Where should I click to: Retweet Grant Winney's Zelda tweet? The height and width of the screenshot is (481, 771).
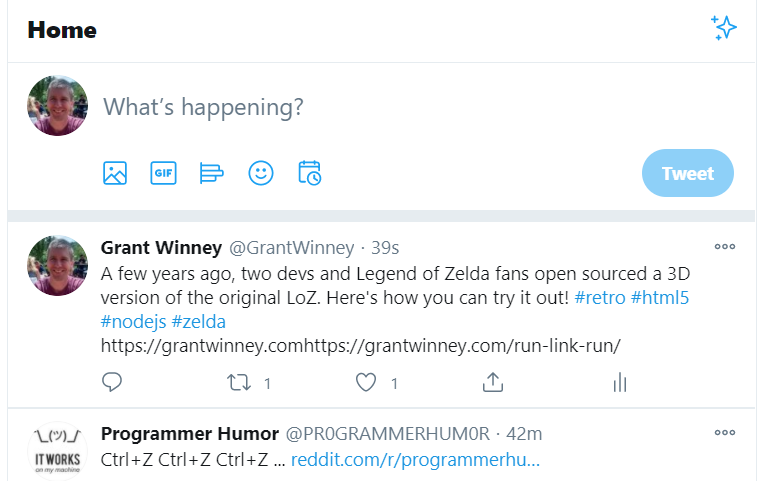pyautogui.click(x=239, y=383)
